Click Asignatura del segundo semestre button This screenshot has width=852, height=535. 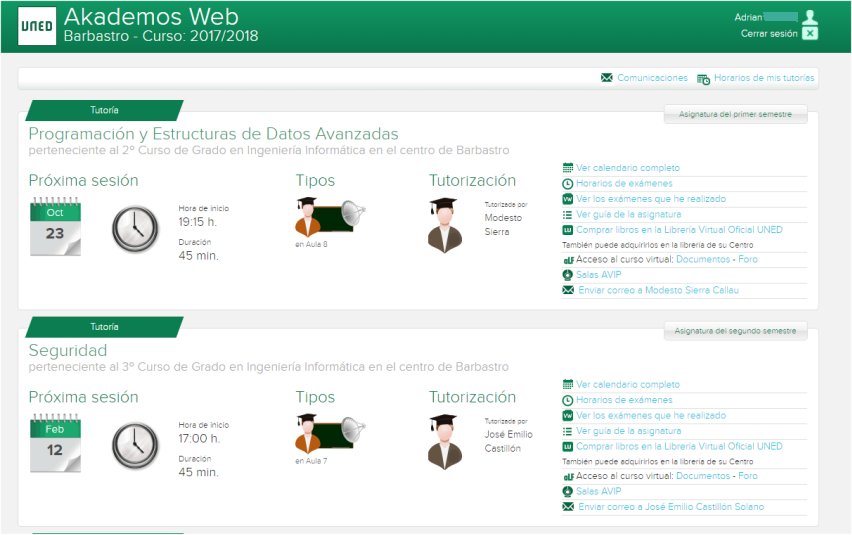click(x=735, y=331)
